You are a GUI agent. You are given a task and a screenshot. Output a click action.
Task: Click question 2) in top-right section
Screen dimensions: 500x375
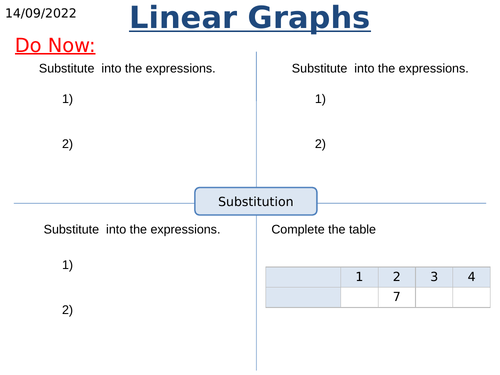pos(320,144)
